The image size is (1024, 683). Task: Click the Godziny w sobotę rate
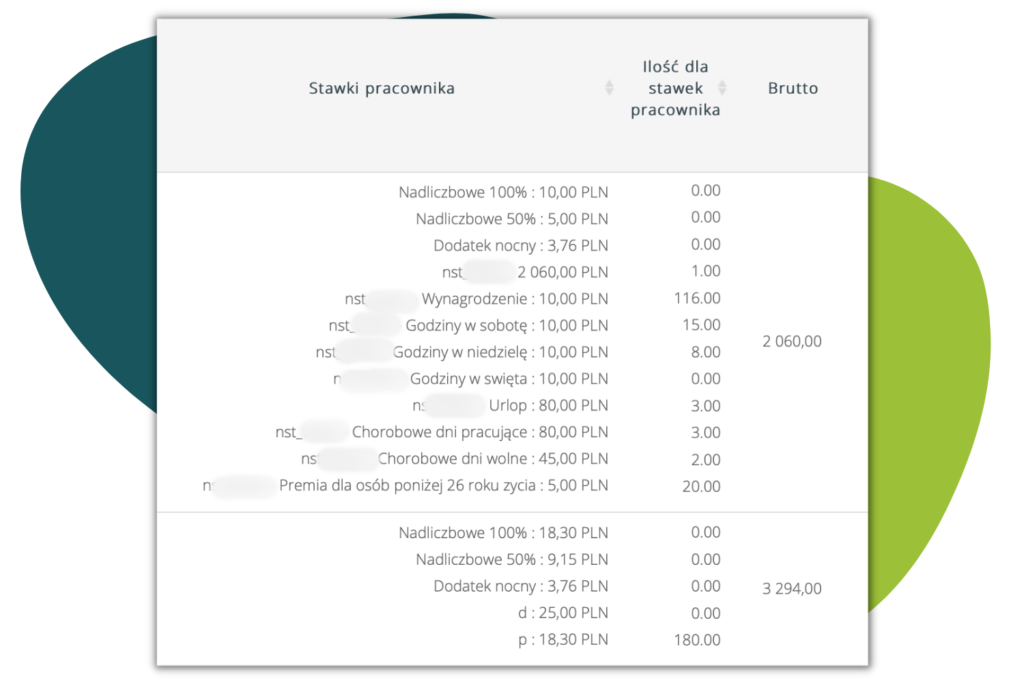pyautogui.click(x=506, y=326)
